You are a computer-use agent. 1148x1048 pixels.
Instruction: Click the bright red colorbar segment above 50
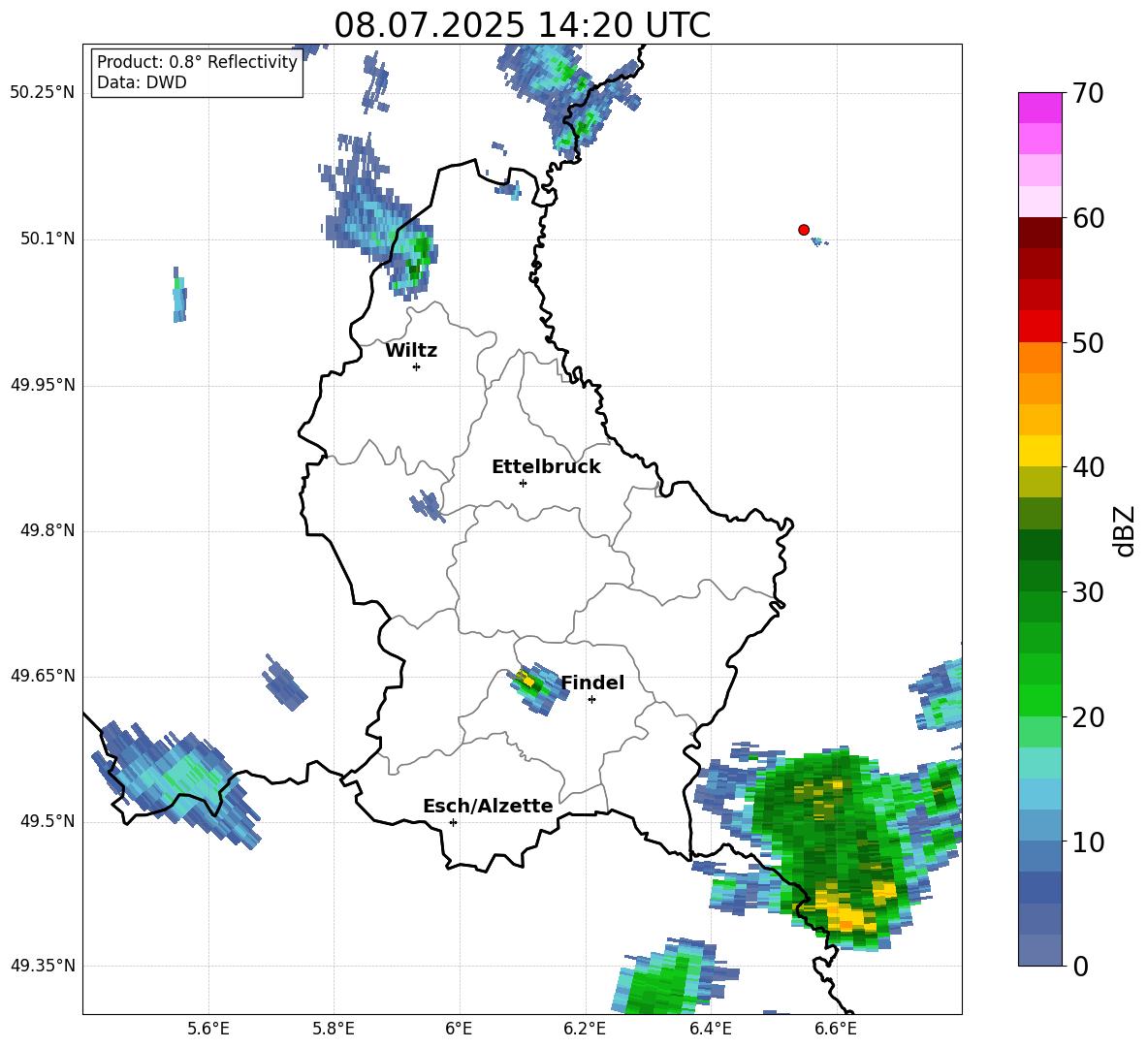click(1039, 327)
